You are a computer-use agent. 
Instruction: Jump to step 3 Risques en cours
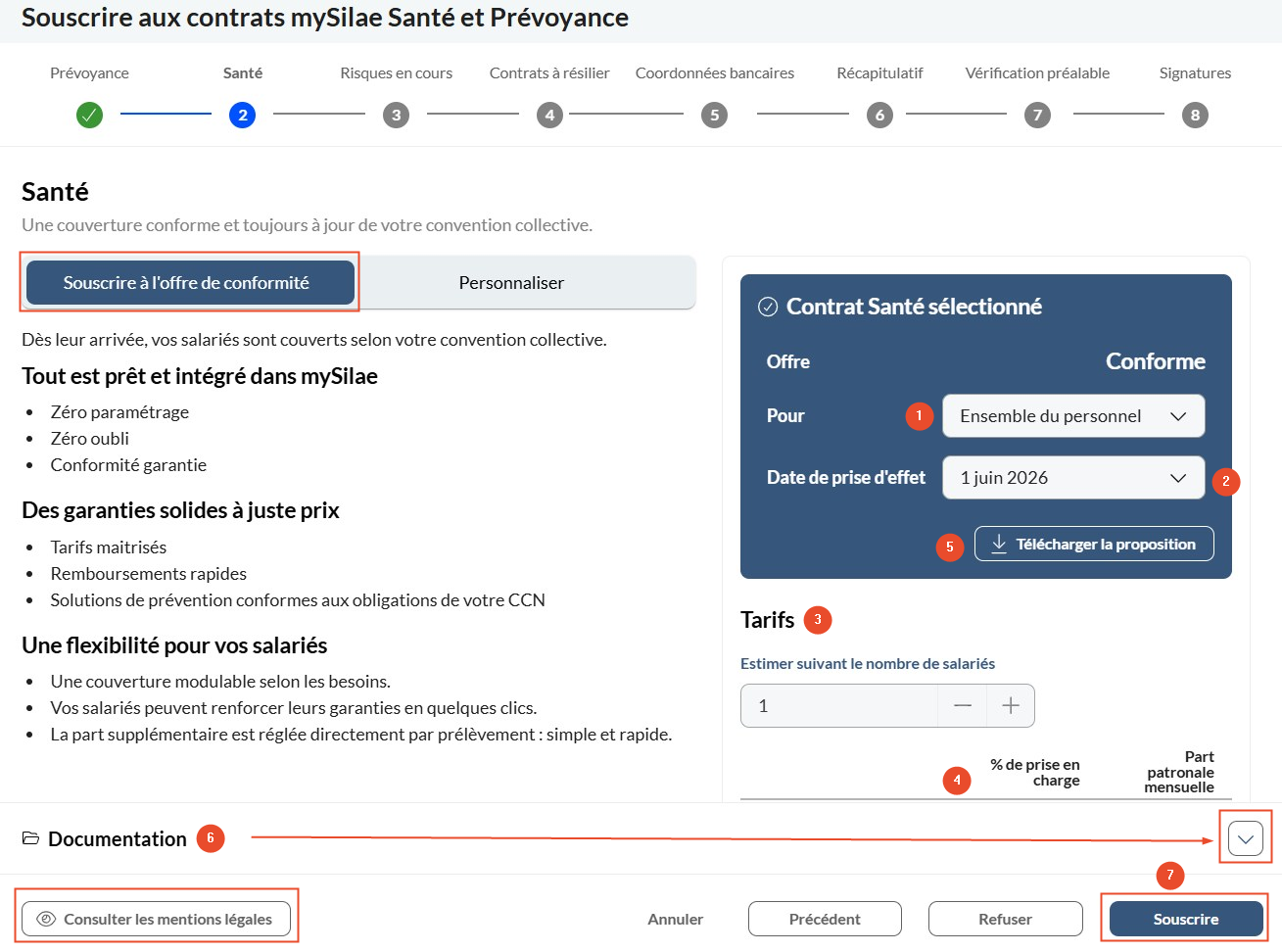(396, 116)
